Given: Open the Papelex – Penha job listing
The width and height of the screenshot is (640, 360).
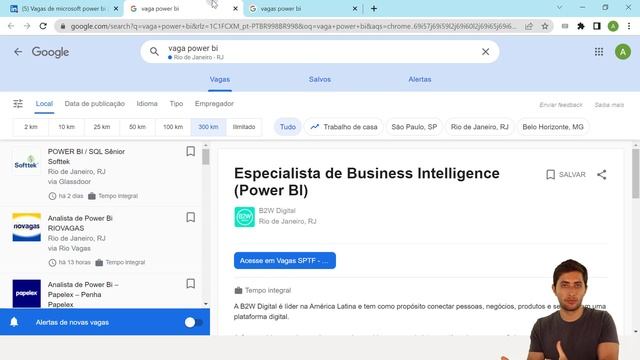Looking at the screenshot, I should tap(83, 289).
